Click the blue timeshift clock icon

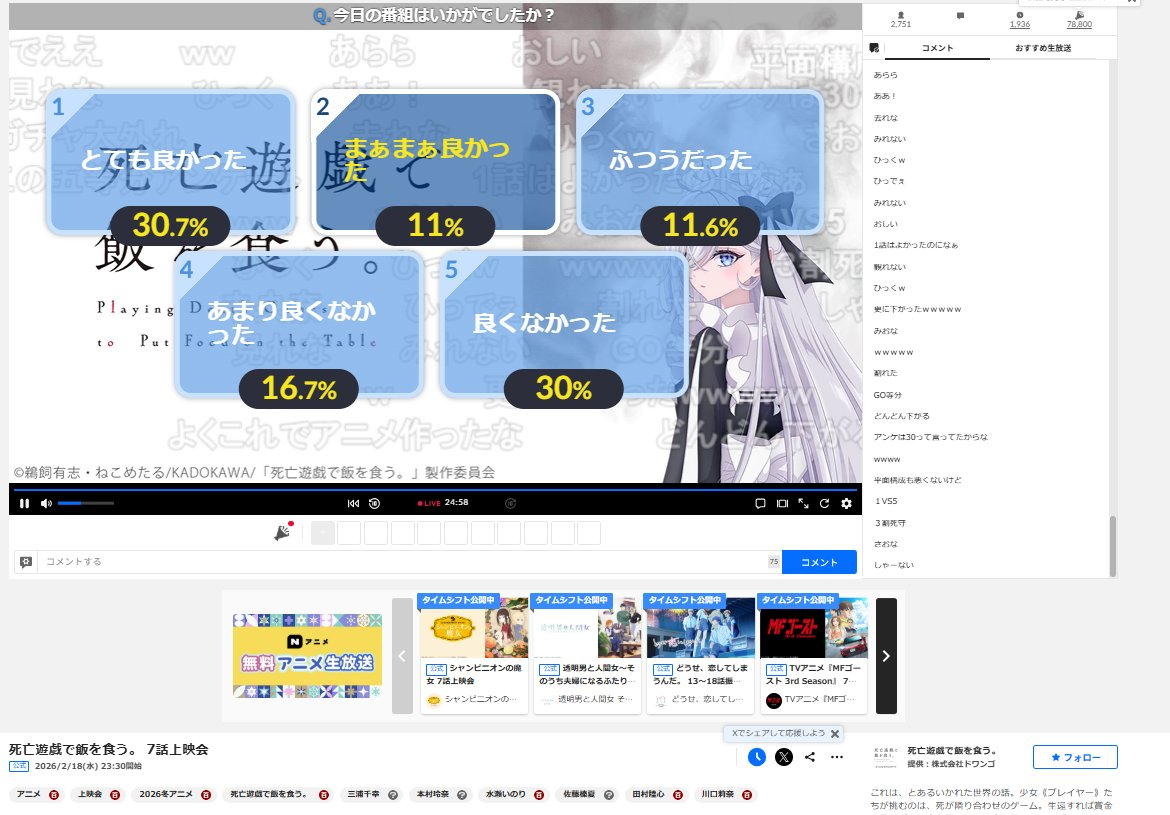(x=757, y=757)
